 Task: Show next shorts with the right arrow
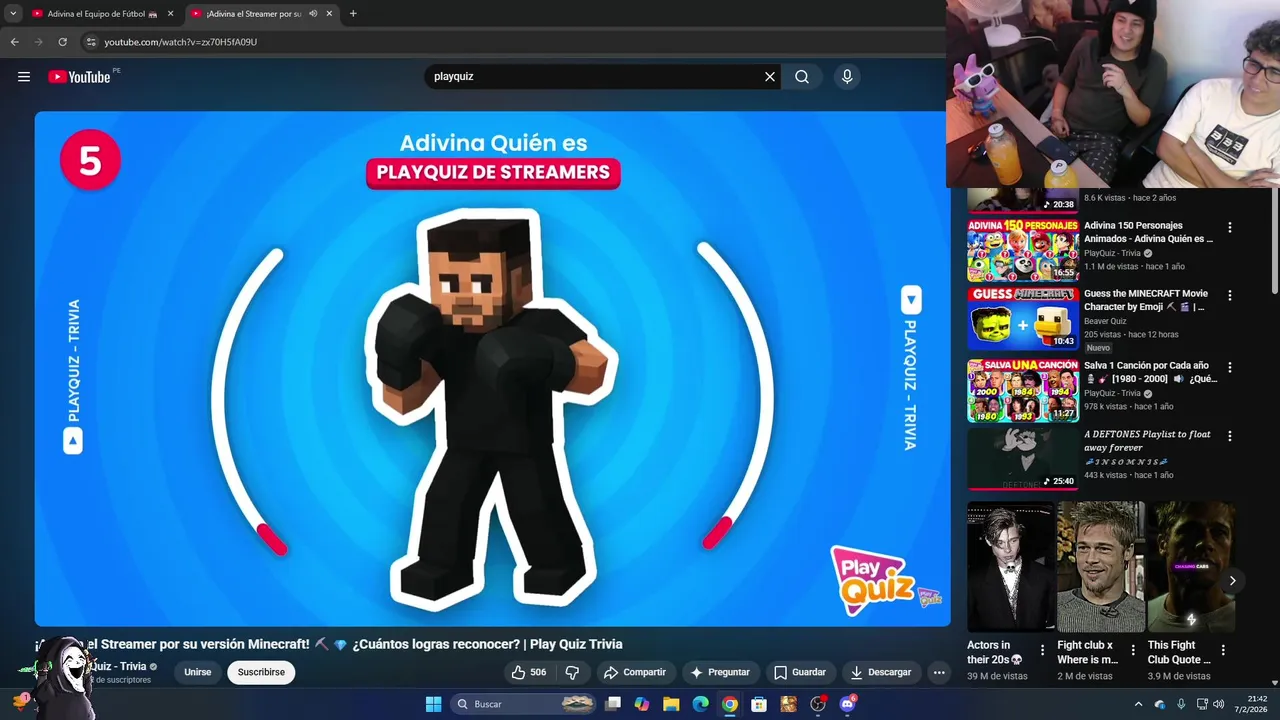click(1232, 580)
